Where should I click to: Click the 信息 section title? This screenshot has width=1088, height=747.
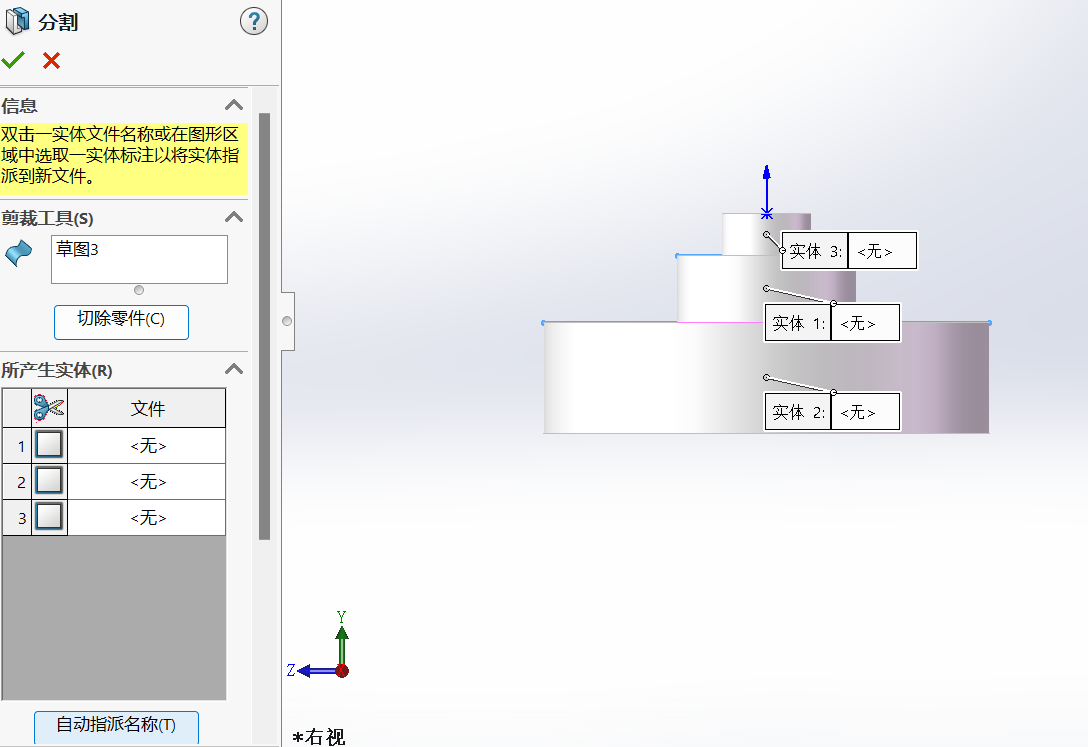click(x=19, y=106)
